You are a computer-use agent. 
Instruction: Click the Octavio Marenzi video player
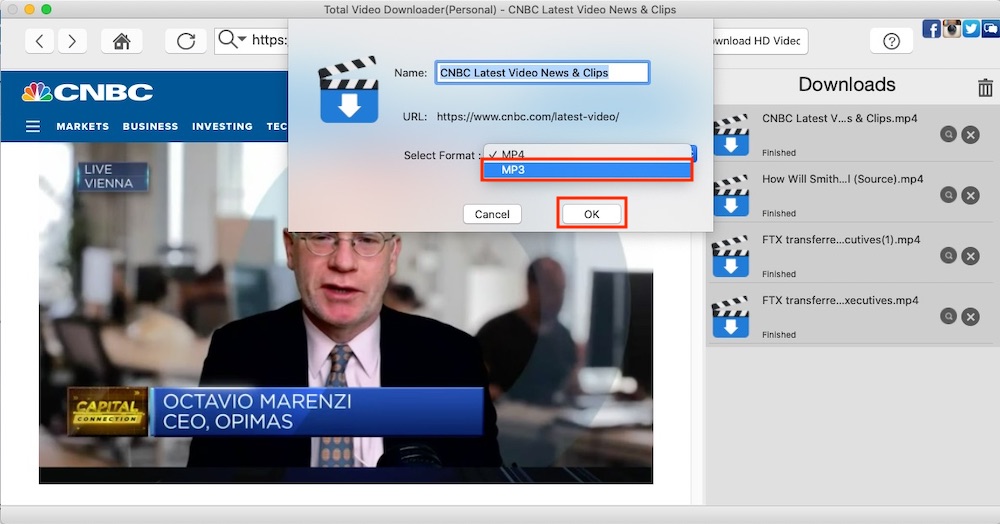346,312
